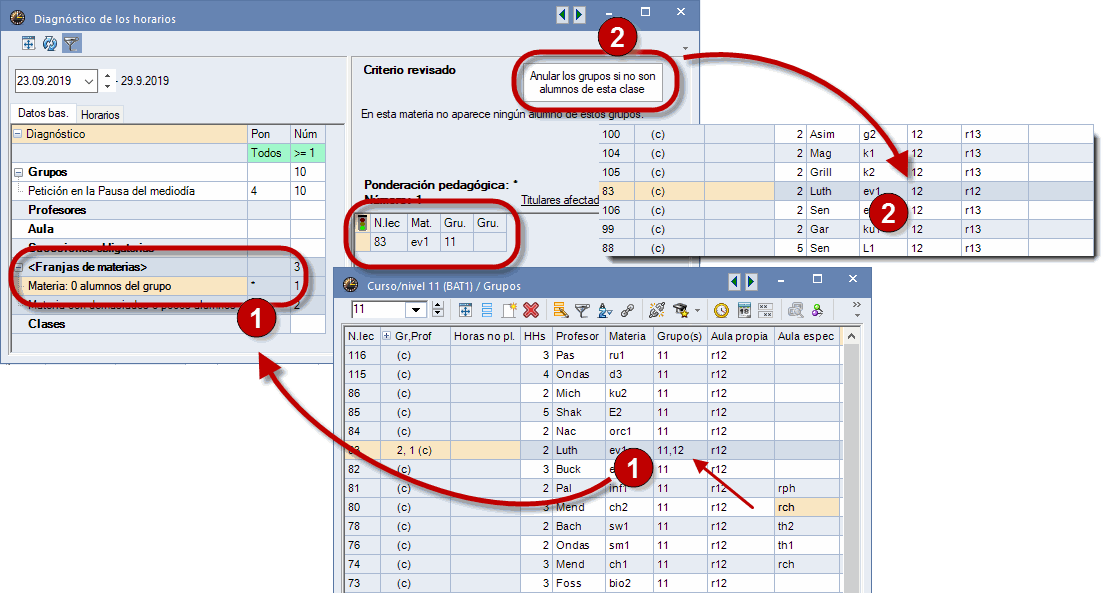Click the sort A-Z icon
This screenshot has height=593, width=1103.
coord(604,310)
